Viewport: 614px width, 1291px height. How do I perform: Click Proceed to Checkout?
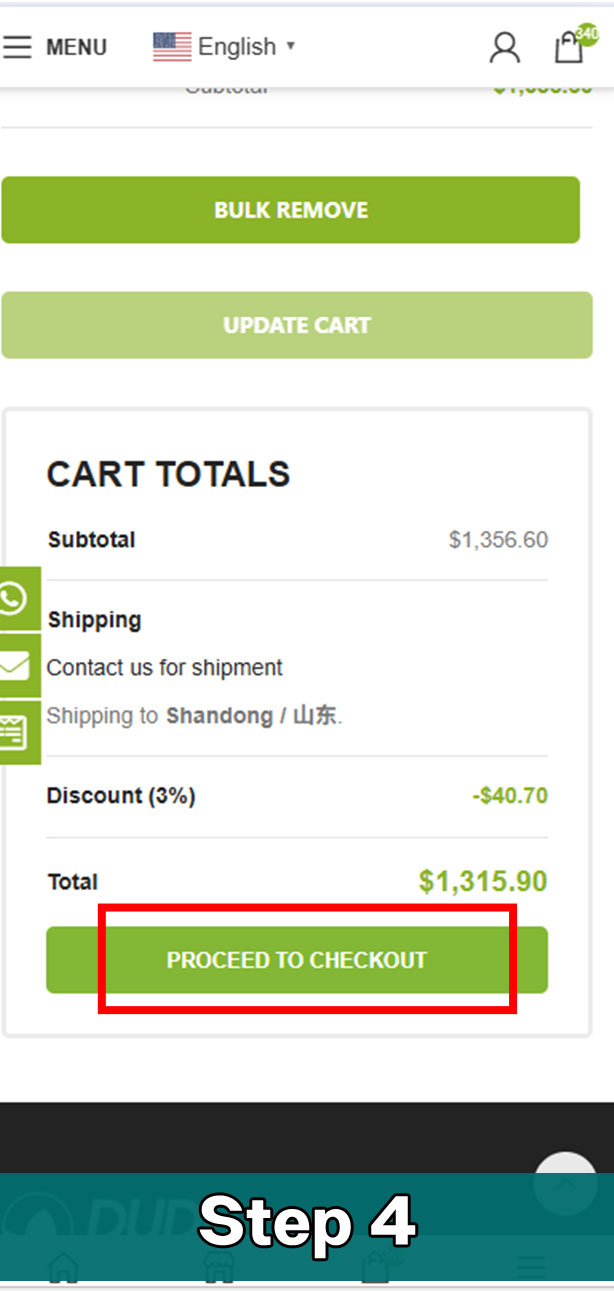(x=297, y=960)
